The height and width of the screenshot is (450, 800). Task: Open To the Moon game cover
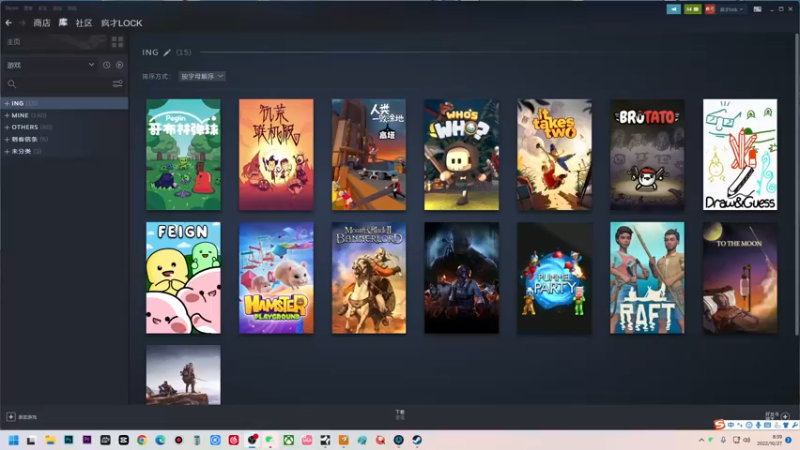(x=740, y=278)
